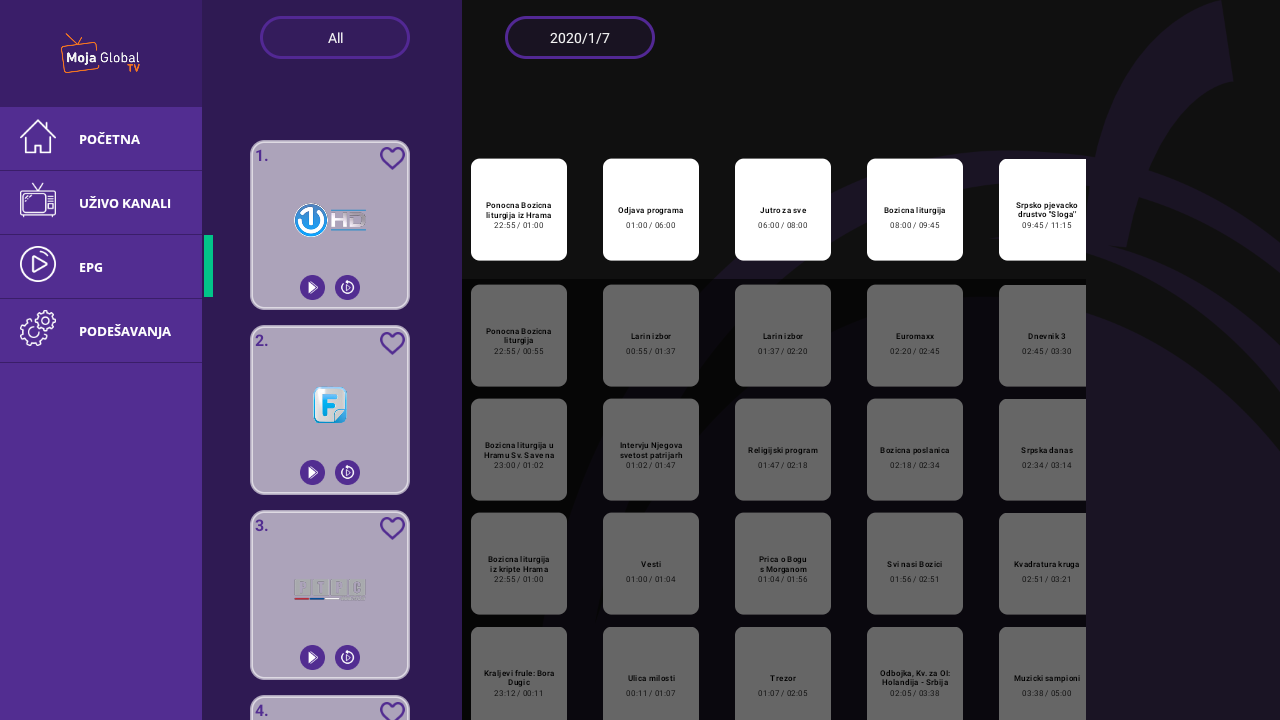This screenshot has width=1280, height=720.
Task: Open program Ponocna Bozicna liturgija iz Hrama
Action: [519, 210]
